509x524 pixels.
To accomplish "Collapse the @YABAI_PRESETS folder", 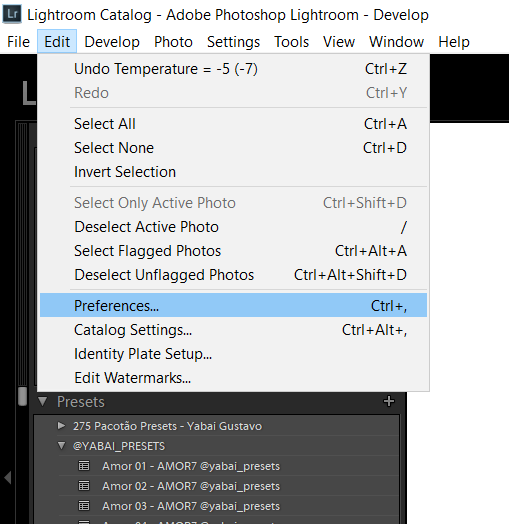I will pos(61,445).
